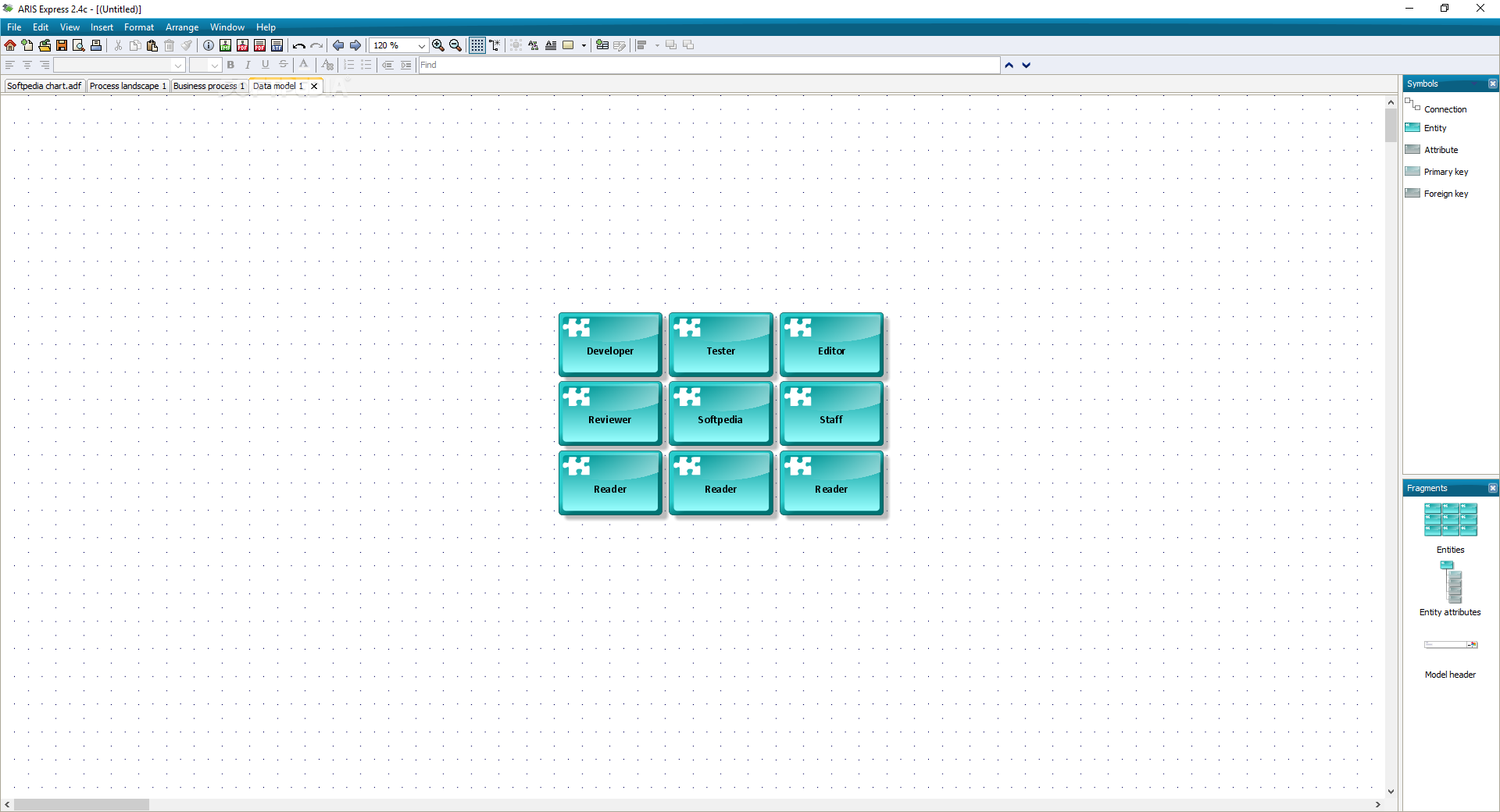This screenshot has height=812, width=1500.
Task: Select the Softpedia entity on canvas
Action: coord(720,413)
